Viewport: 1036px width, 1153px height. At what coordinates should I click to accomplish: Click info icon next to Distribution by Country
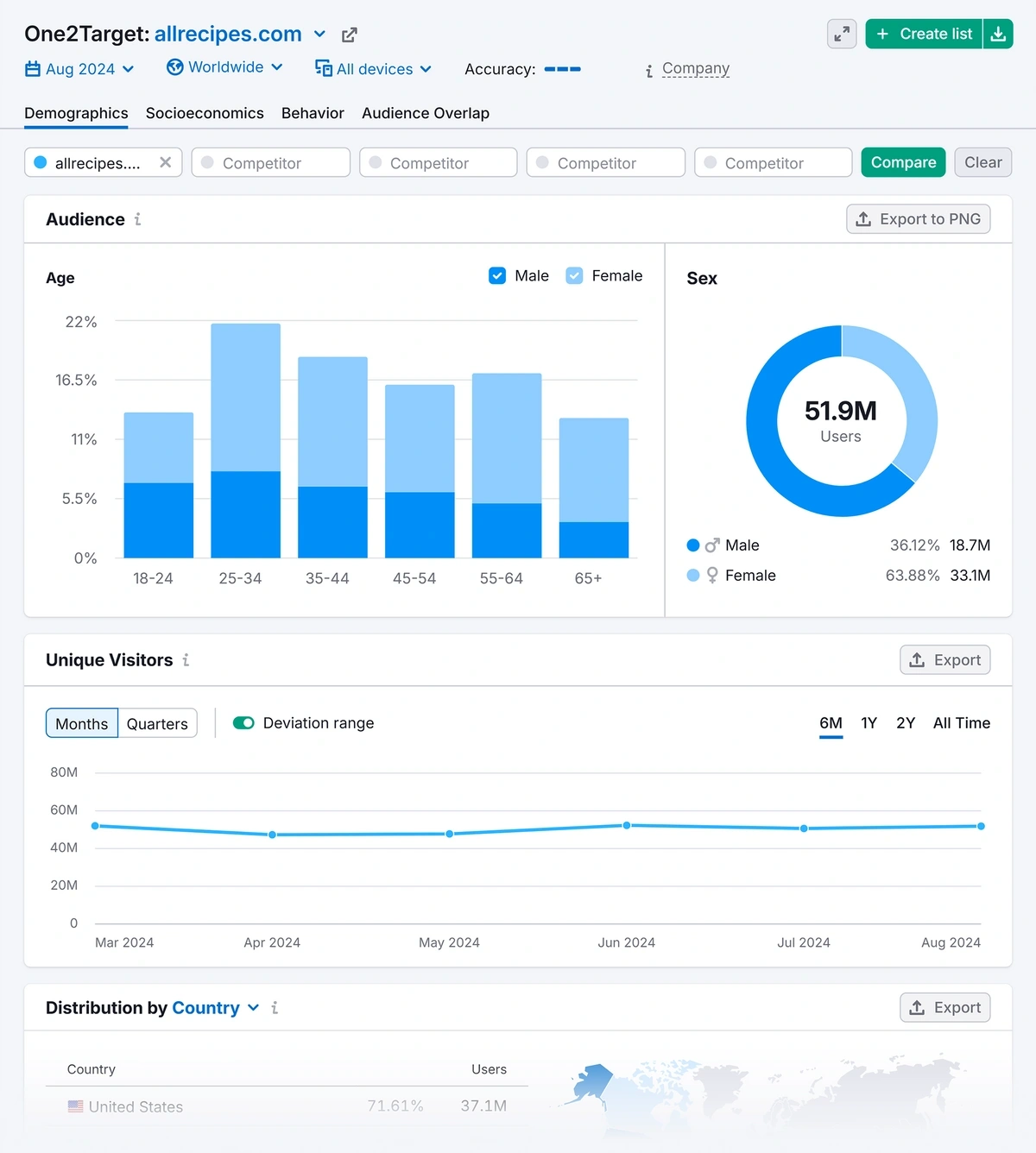(x=275, y=1007)
